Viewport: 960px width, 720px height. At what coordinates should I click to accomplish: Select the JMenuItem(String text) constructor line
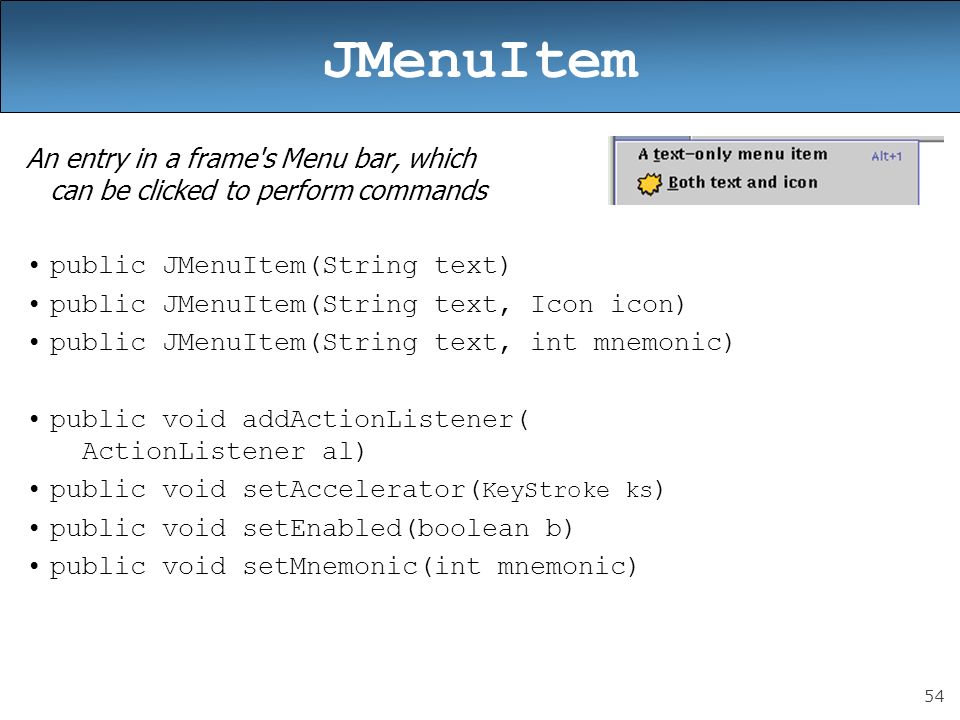coord(279,266)
